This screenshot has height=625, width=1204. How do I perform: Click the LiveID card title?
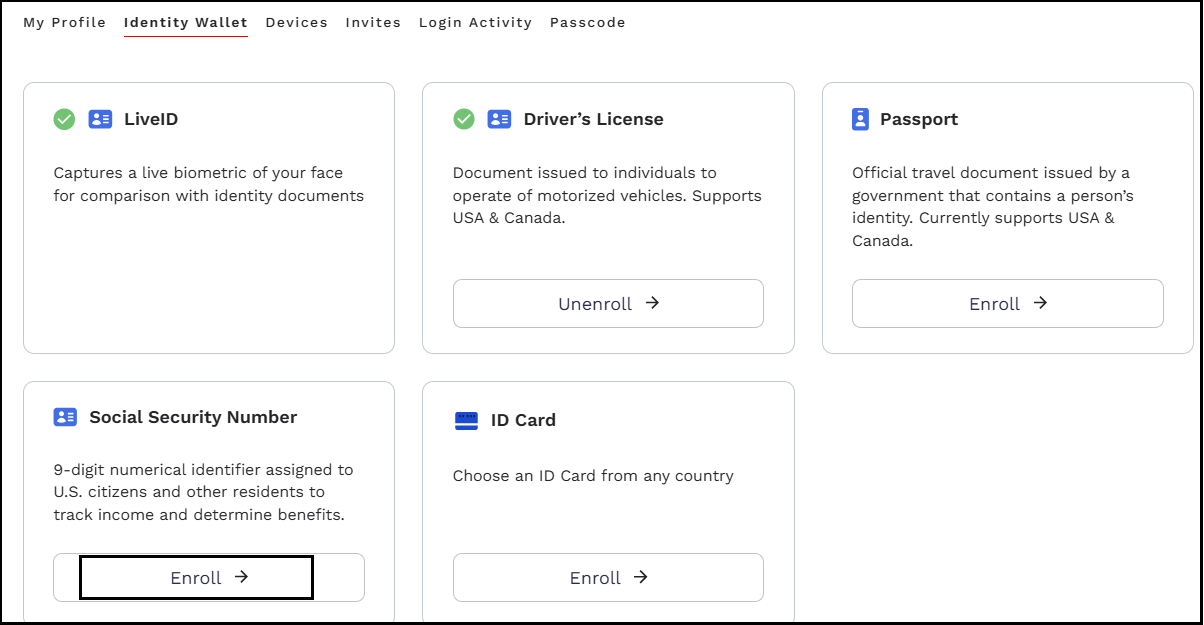tap(151, 119)
